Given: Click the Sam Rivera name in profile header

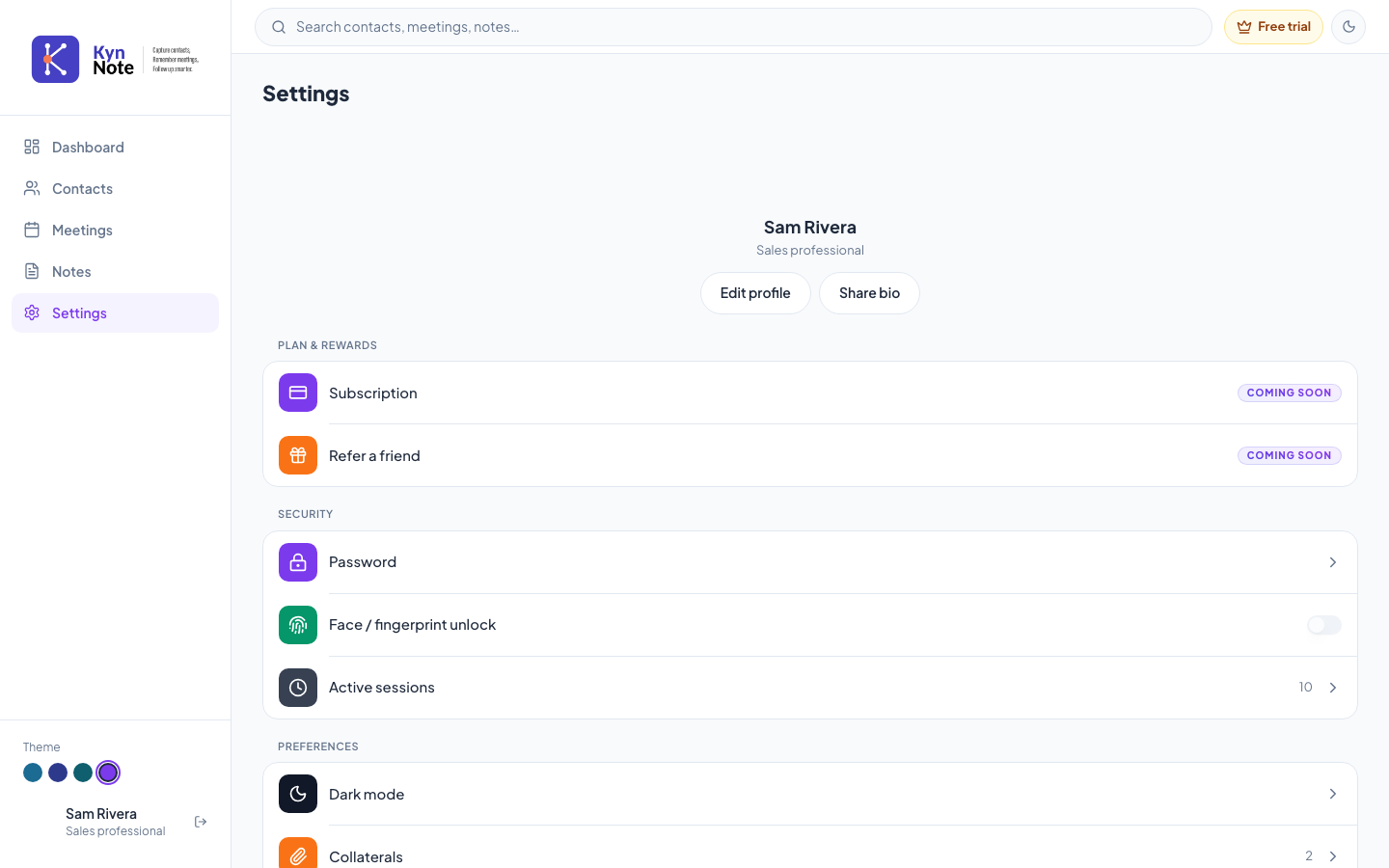Looking at the screenshot, I should click(810, 228).
